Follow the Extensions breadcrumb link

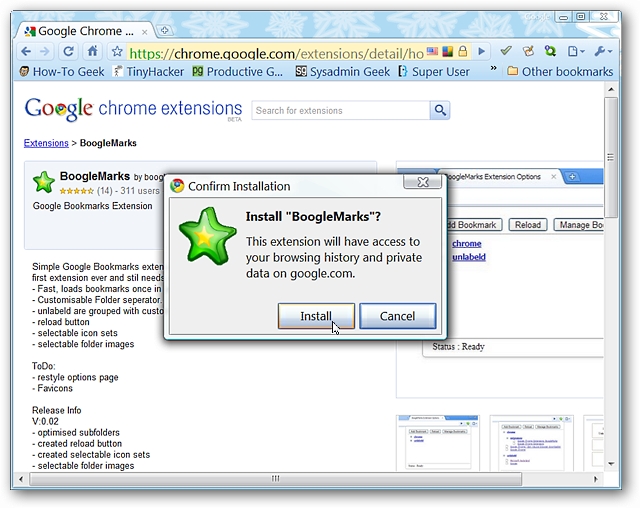[x=46, y=143]
